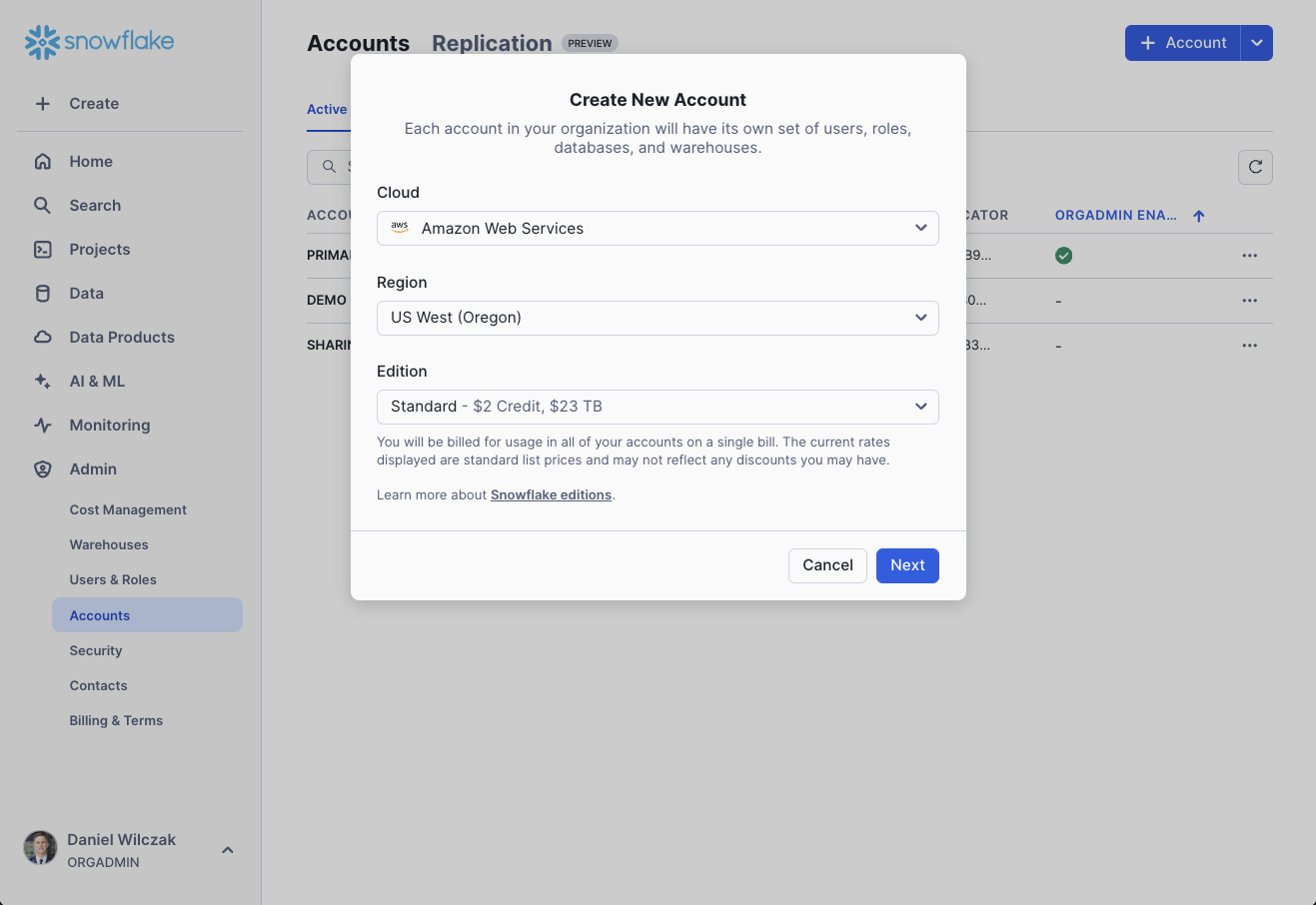The width and height of the screenshot is (1316, 905).
Task: Open the Cloud provider dropdown
Action: pos(658,229)
